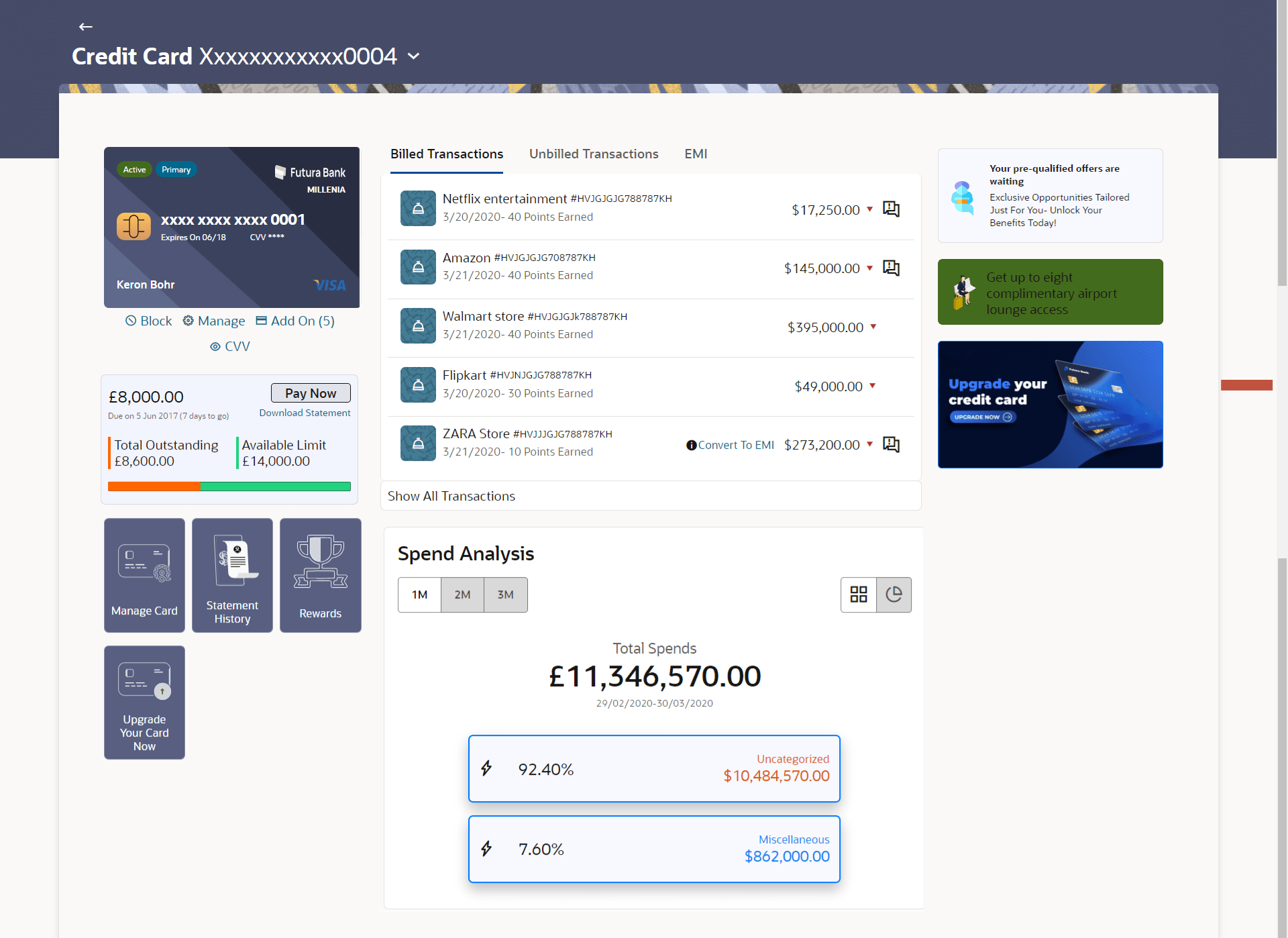Expand Flipkart transaction amount arrow

(873, 386)
